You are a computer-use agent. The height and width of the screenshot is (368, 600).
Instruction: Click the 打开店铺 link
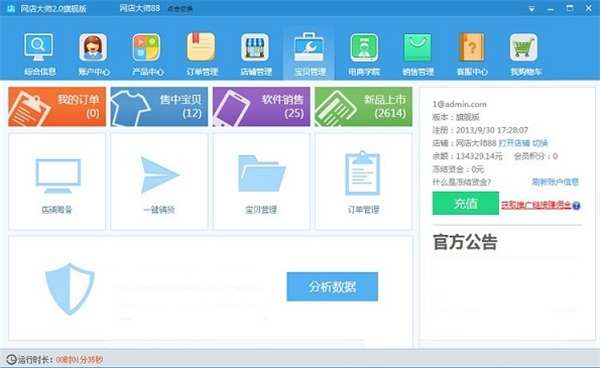point(514,143)
